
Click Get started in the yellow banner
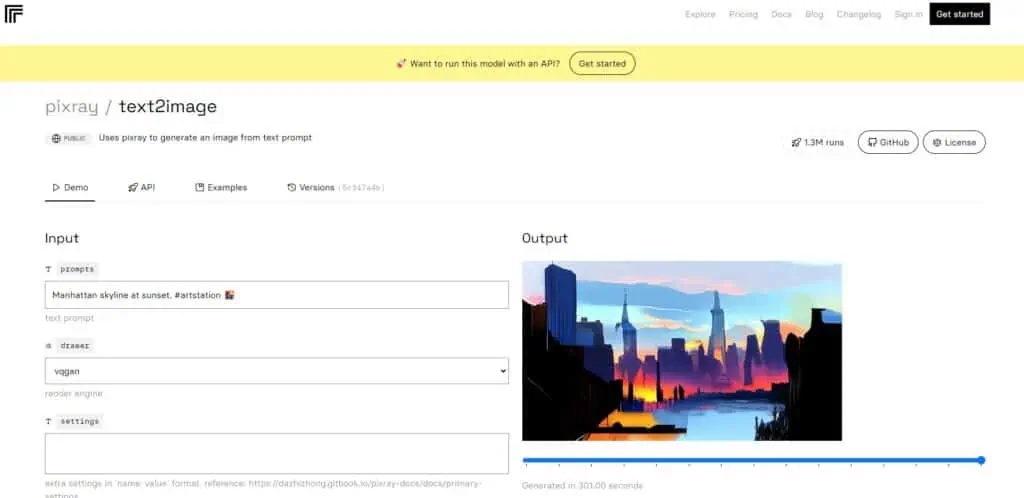[602, 63]
